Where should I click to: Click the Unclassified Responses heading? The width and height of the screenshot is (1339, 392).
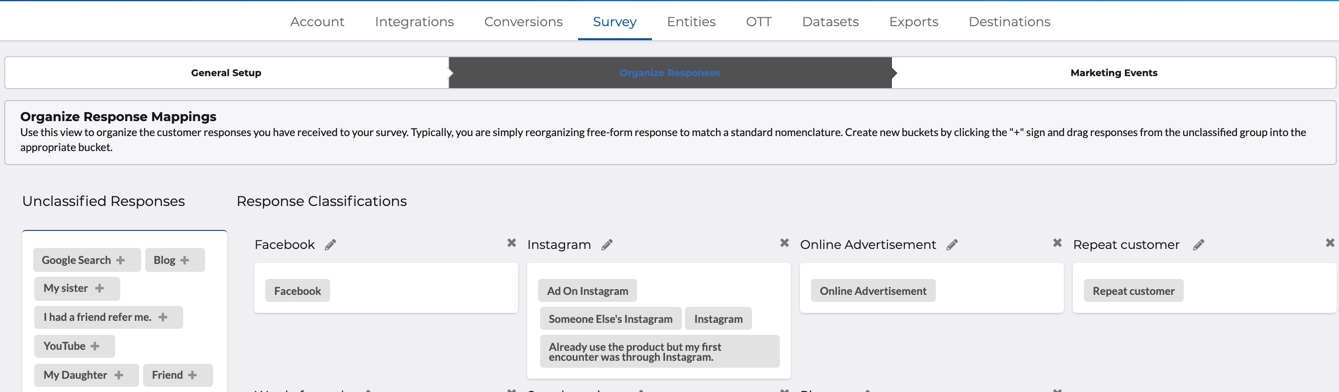pos(104,201)
